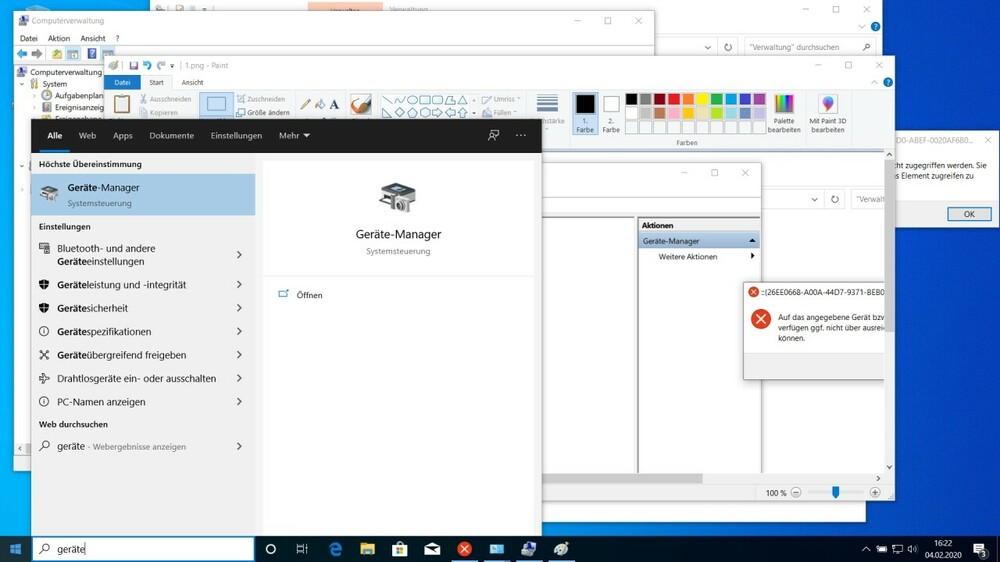Click the feedback icon in search panel
The width and height of the screenshot is (1000, 562).
pyautogui.click(x=493, y=135)
